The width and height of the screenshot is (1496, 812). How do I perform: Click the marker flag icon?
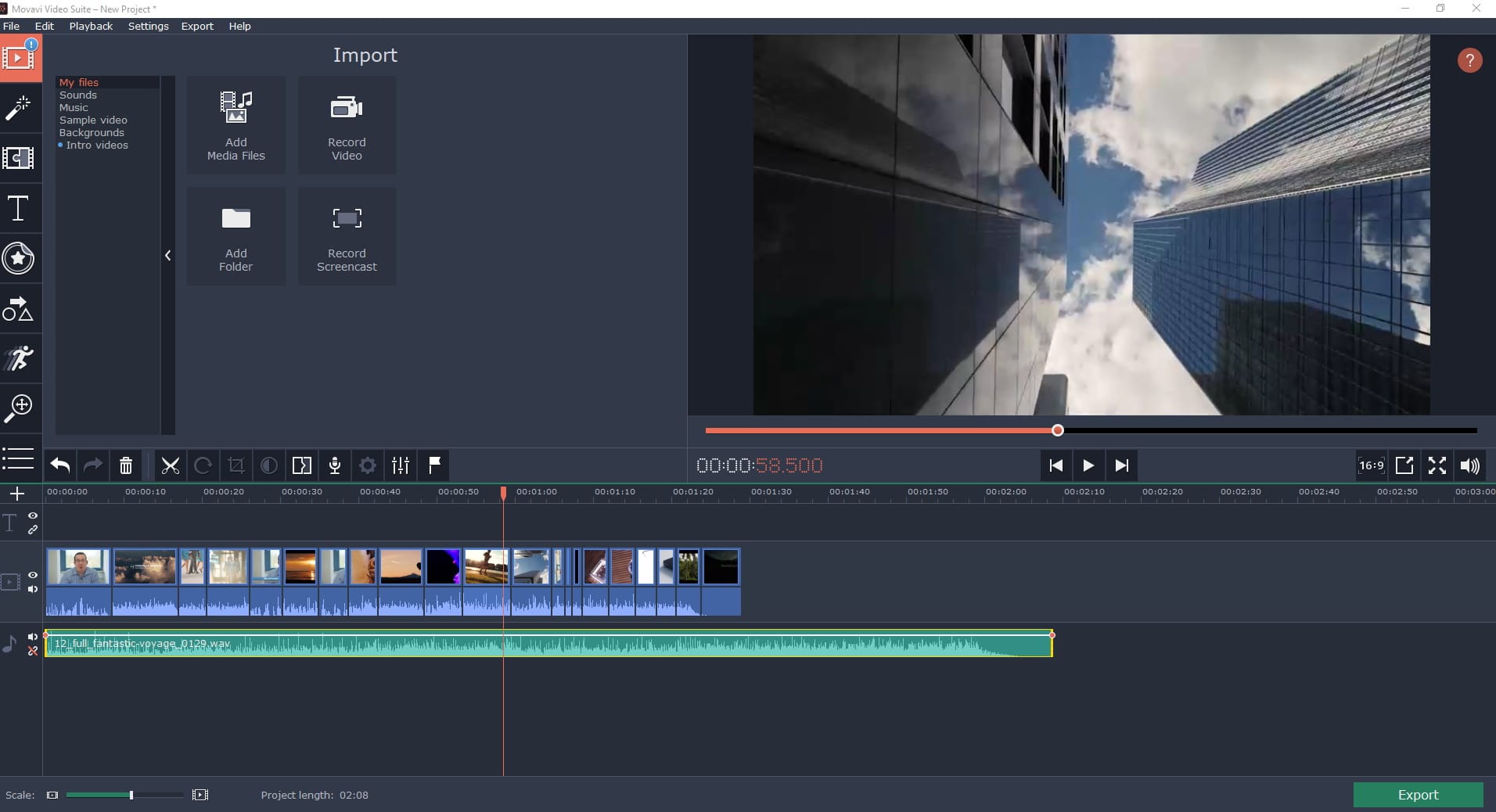pos(434,465)
